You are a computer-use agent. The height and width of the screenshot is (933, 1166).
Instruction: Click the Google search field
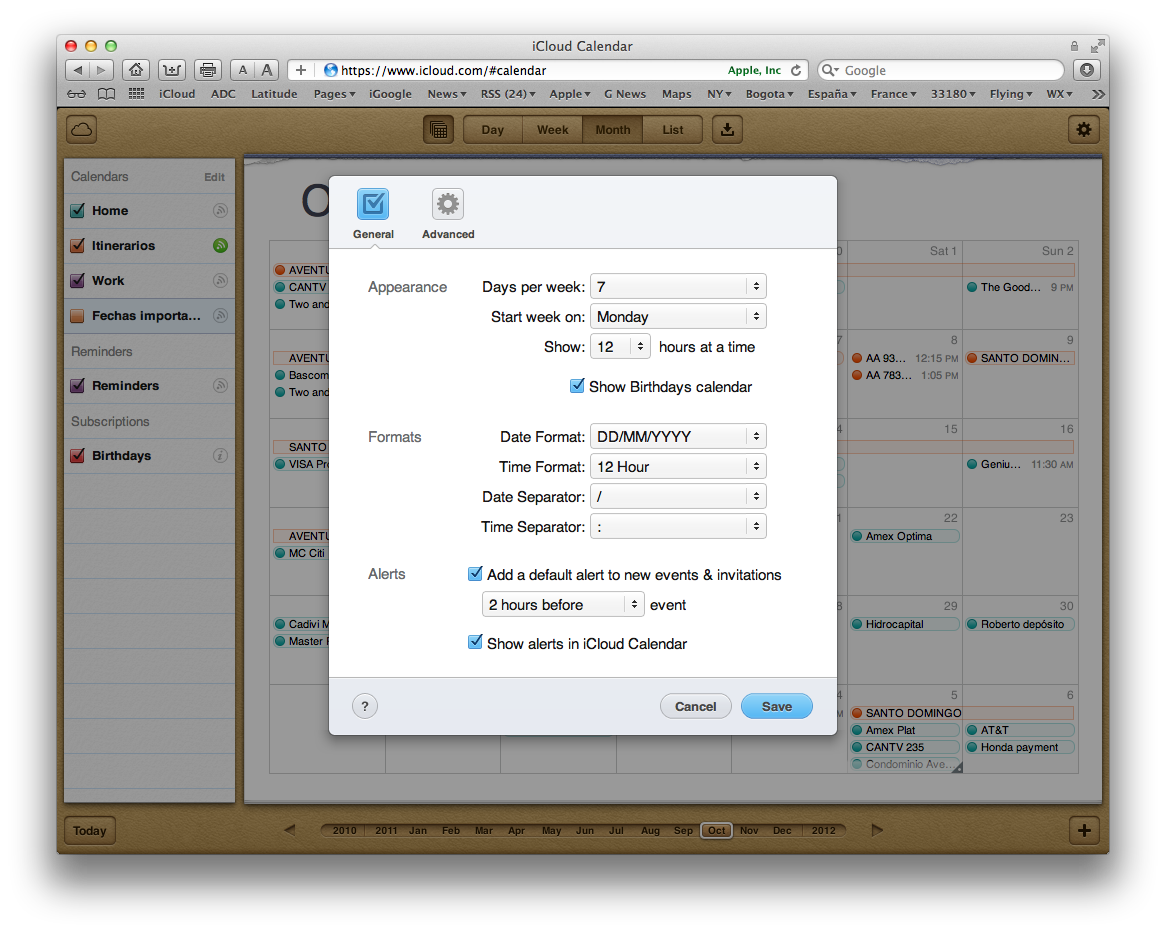(x=941, y=70)
